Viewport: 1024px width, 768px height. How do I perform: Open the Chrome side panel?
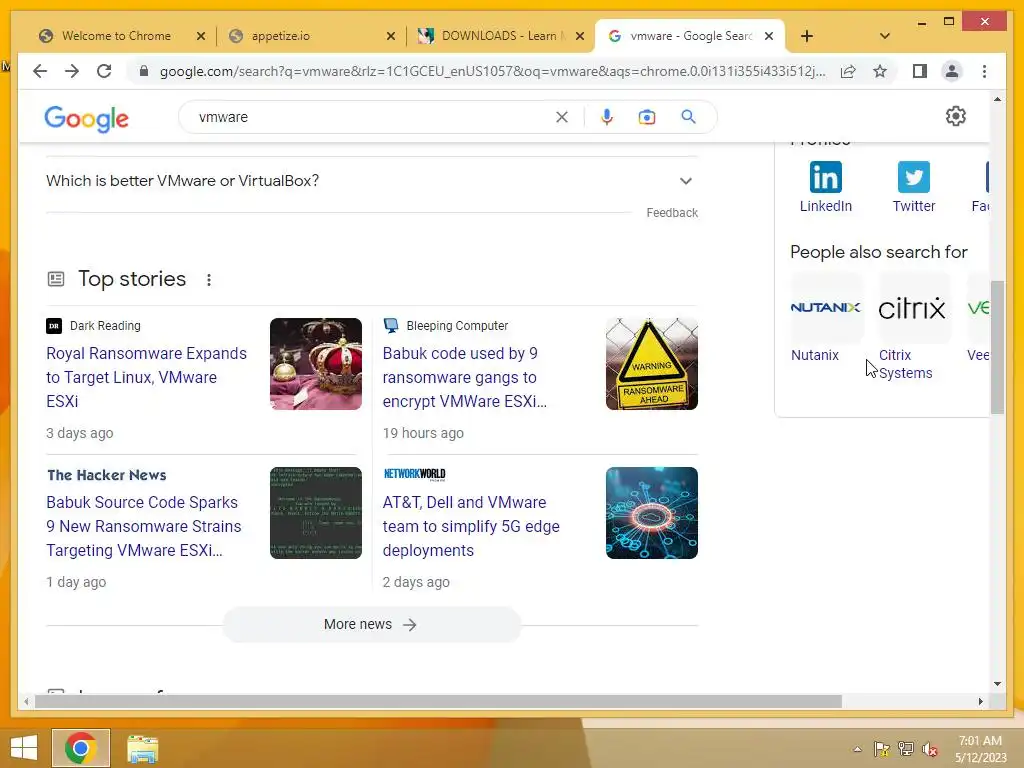(x=920, y=71)
